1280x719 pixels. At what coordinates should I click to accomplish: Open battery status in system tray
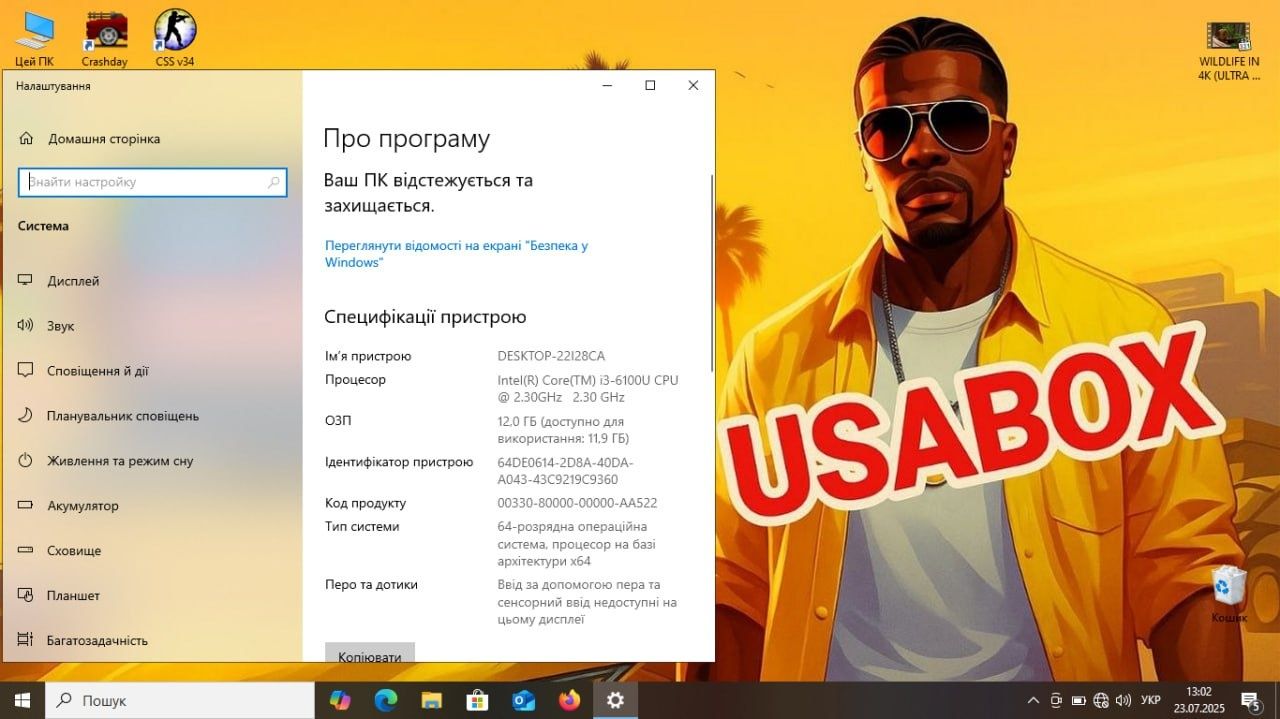[1079, 700]
